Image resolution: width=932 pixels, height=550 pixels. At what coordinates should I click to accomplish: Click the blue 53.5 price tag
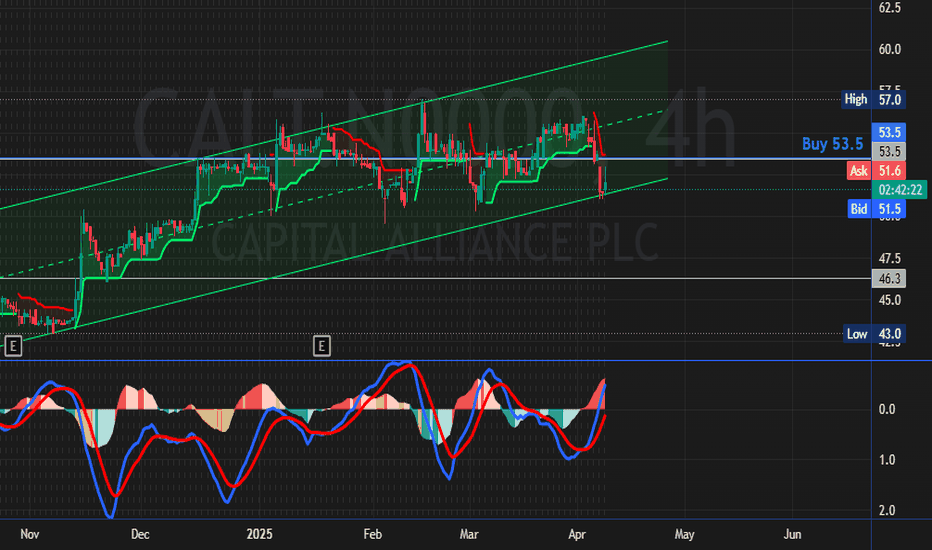(889, 132)
